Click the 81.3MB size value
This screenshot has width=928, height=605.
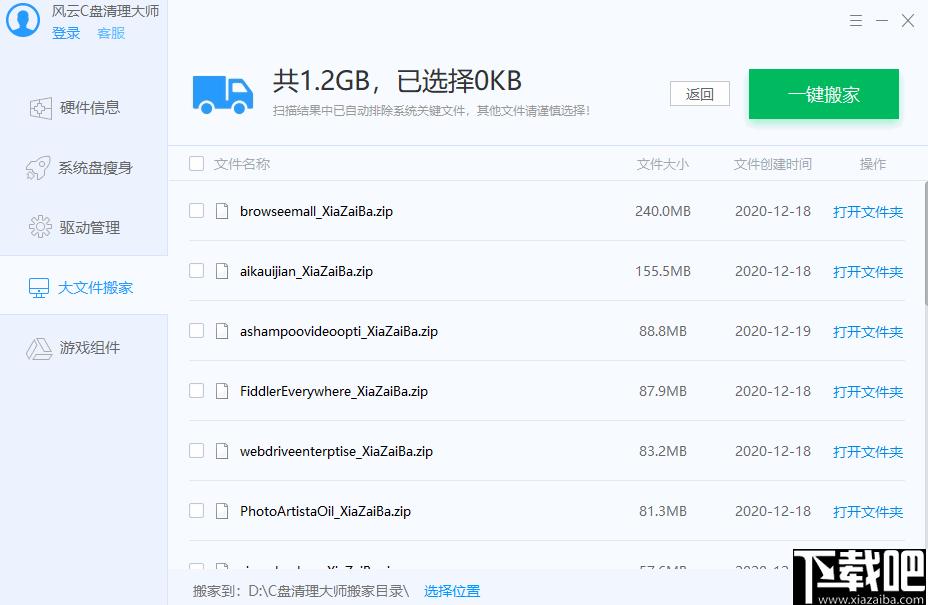663,510
